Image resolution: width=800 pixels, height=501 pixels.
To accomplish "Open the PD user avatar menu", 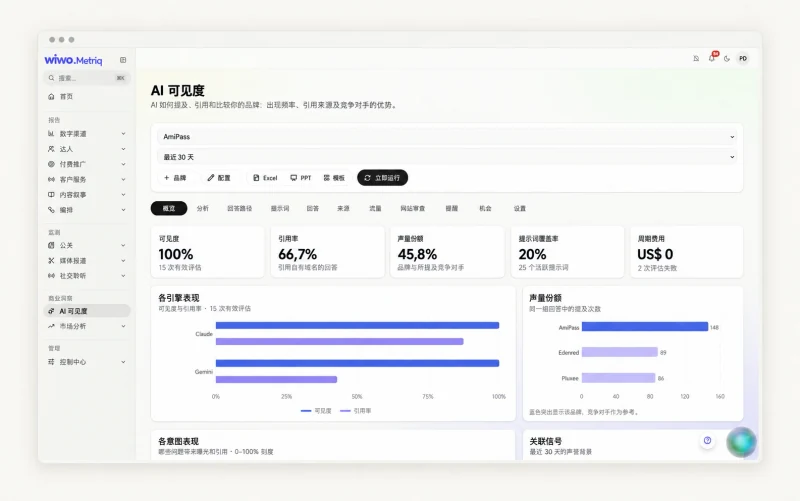I will click(x=743, y=59).
